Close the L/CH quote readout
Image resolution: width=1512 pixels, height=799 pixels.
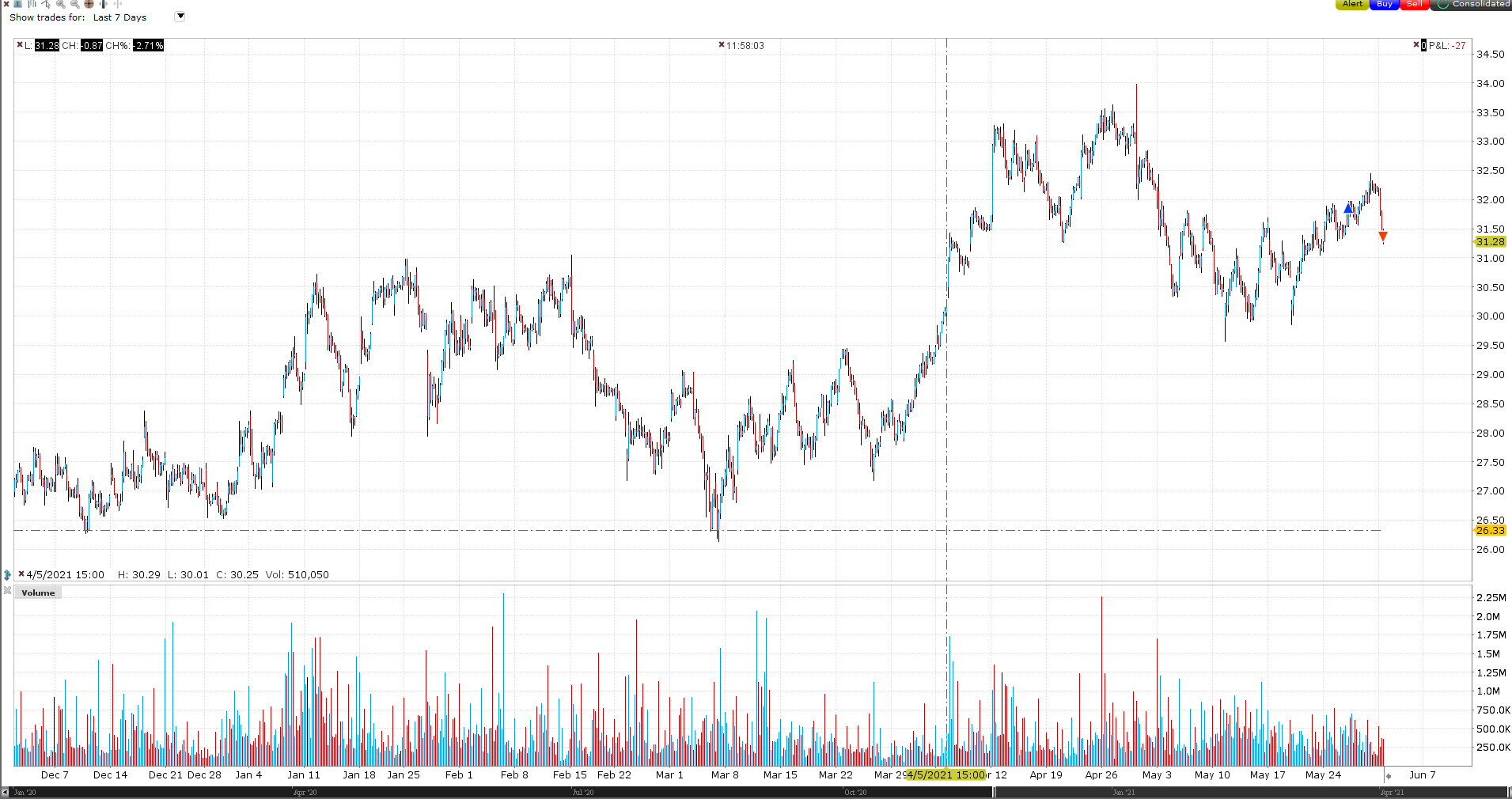pyautogui.click(x=20, y=45)
